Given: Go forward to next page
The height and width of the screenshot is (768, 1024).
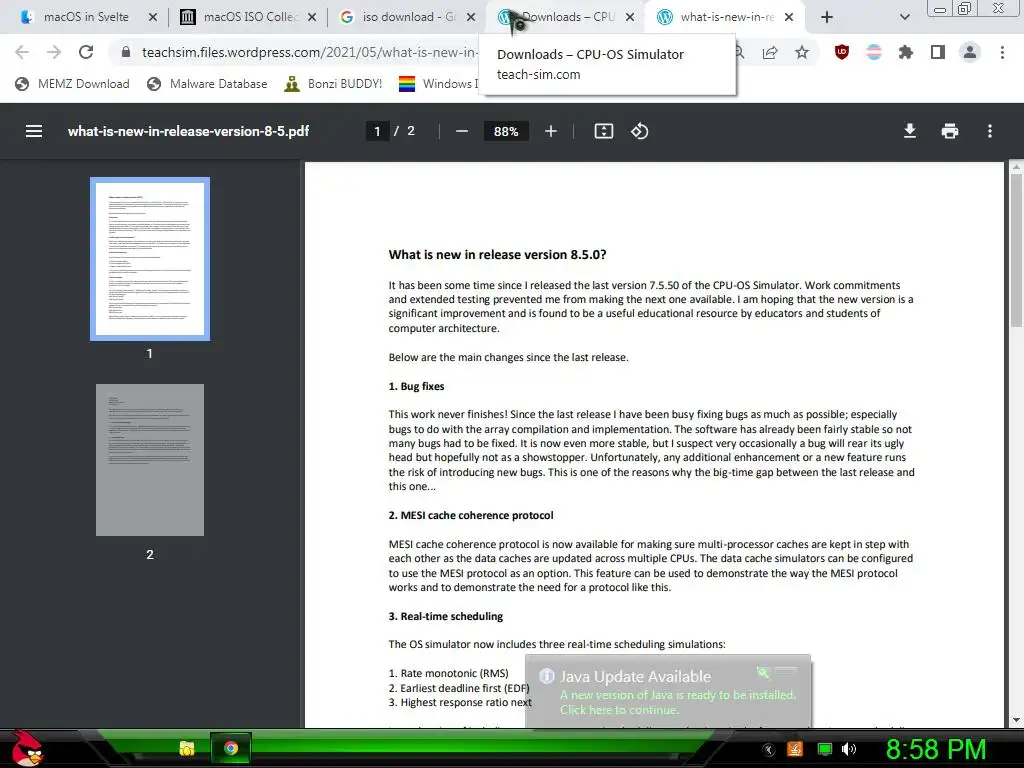Looking at the screenshot, I should point(54,52).
